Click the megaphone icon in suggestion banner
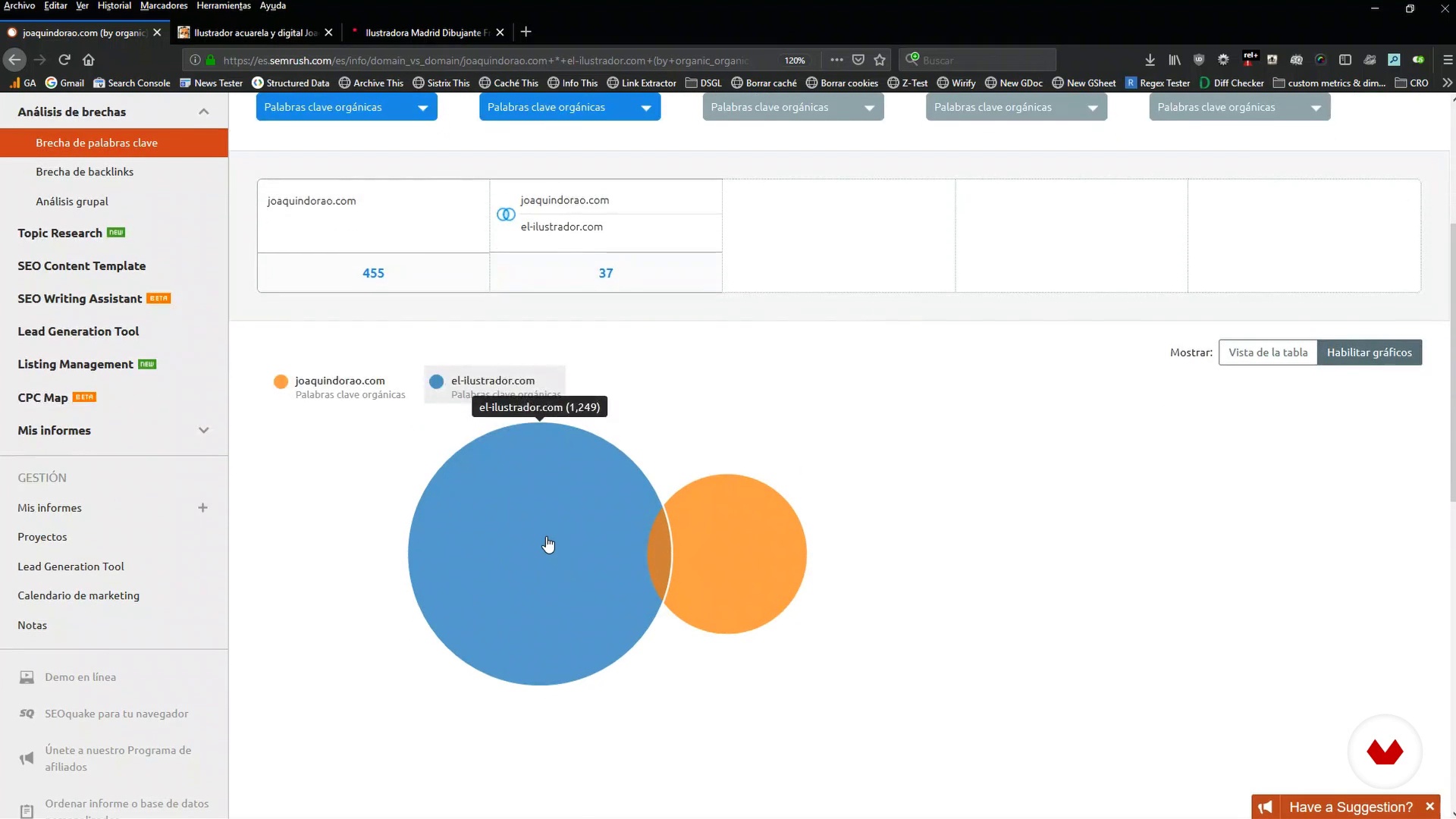 click(1265, 807)
